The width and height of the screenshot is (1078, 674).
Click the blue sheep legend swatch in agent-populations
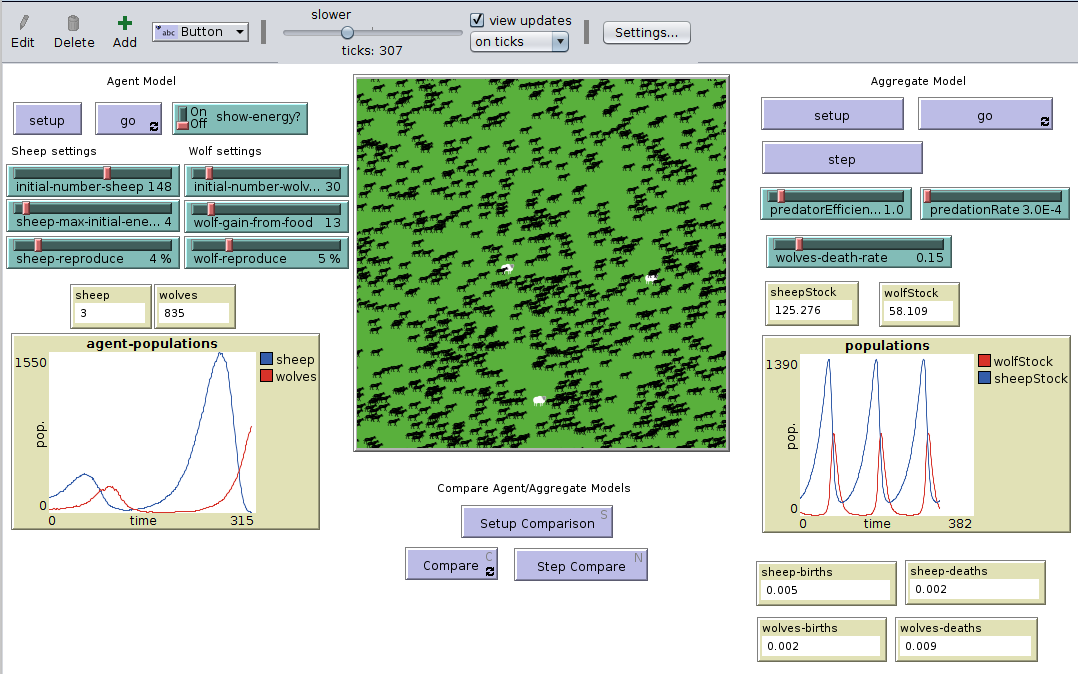pyautogui.click(x=266, y=359)
